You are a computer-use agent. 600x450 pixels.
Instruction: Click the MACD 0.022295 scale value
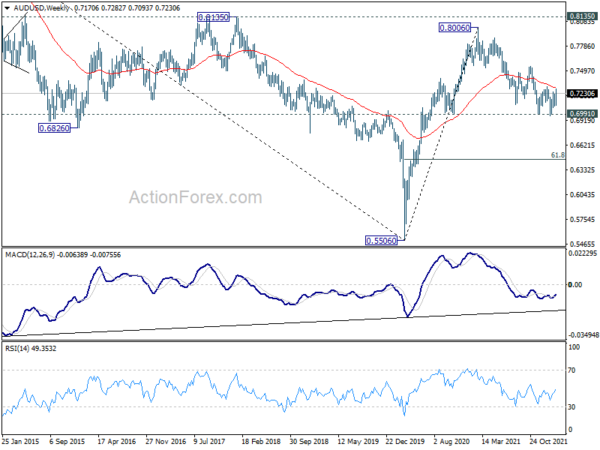(x=583, y=253)
